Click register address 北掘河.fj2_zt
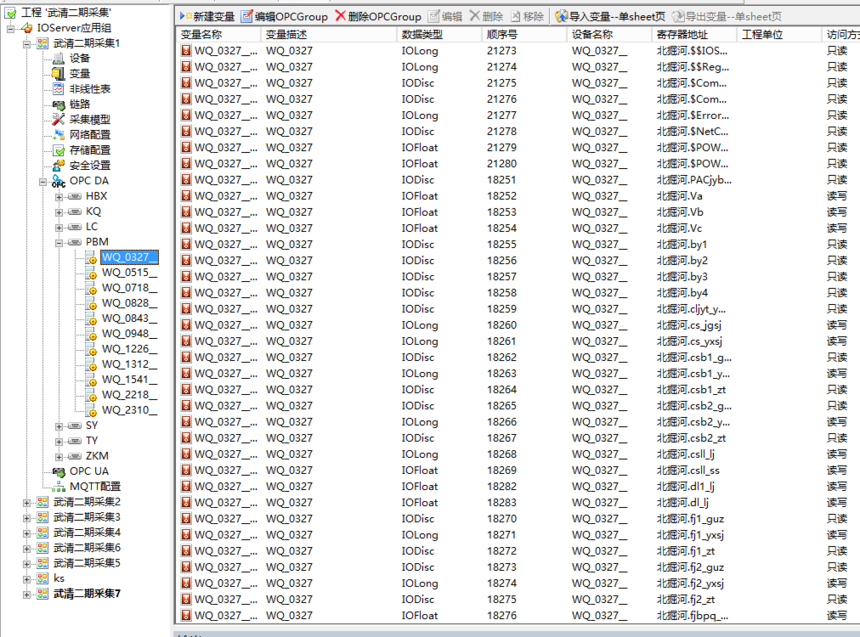860x637 pixels. pos(686,600)
